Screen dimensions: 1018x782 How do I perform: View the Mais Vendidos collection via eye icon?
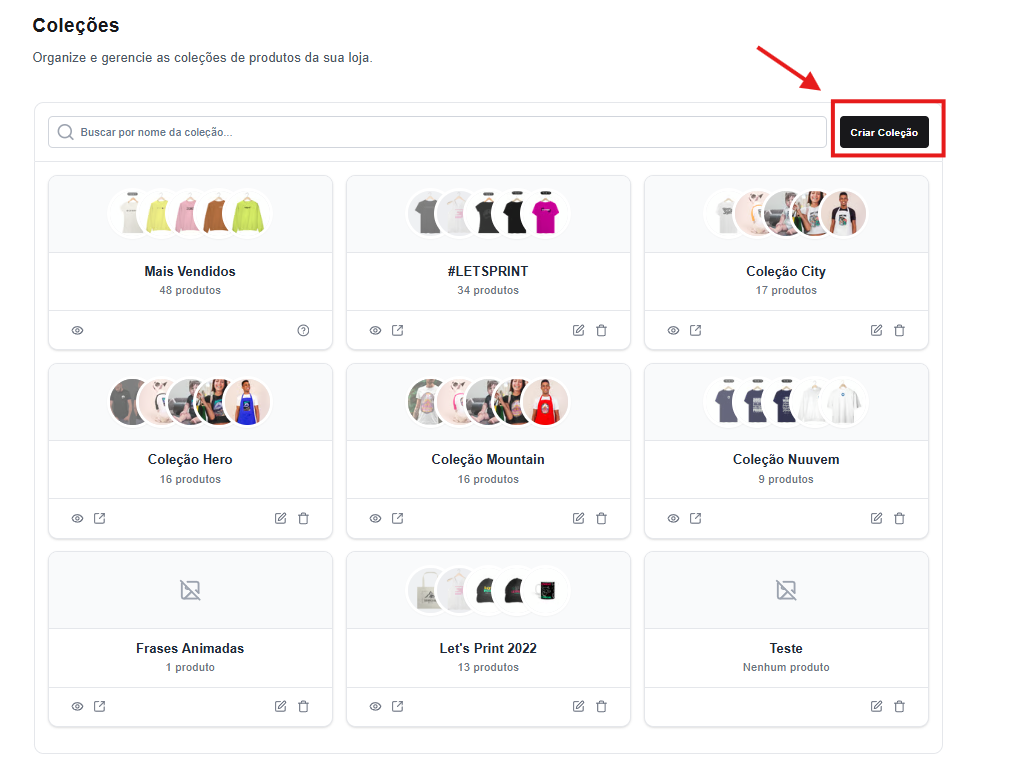[77, 330]
